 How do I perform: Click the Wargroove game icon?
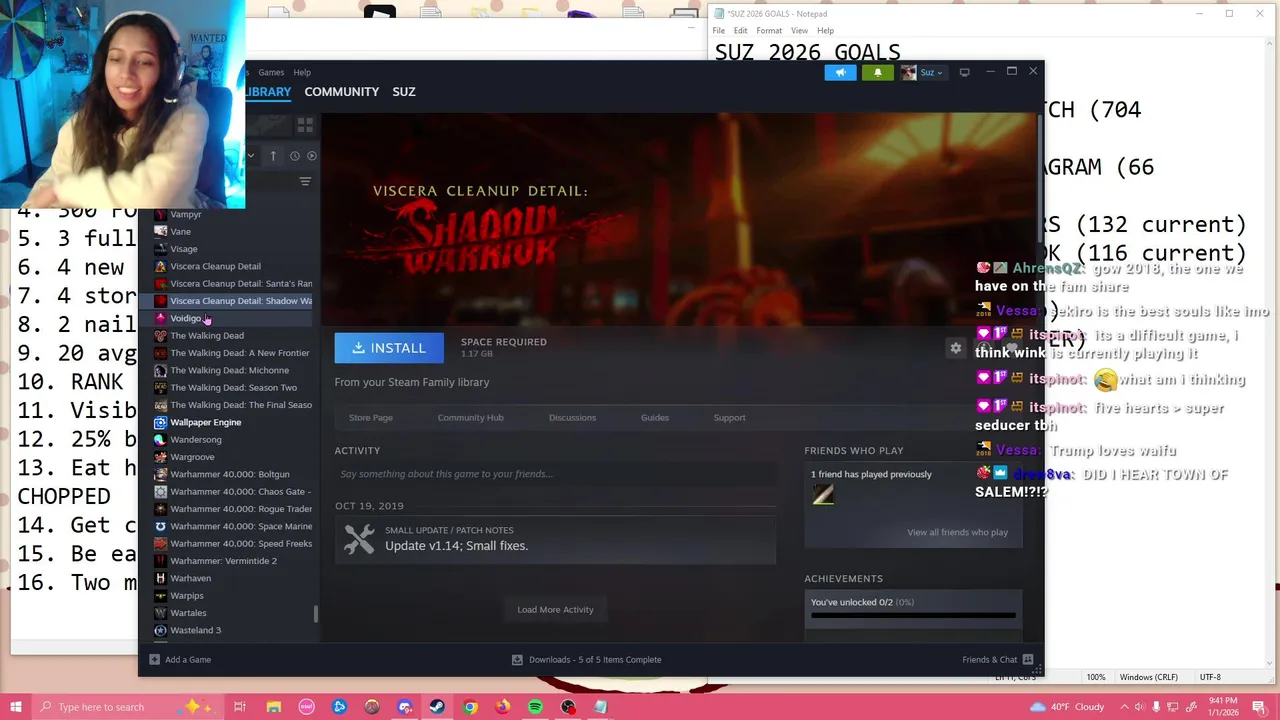coord(160,457)
